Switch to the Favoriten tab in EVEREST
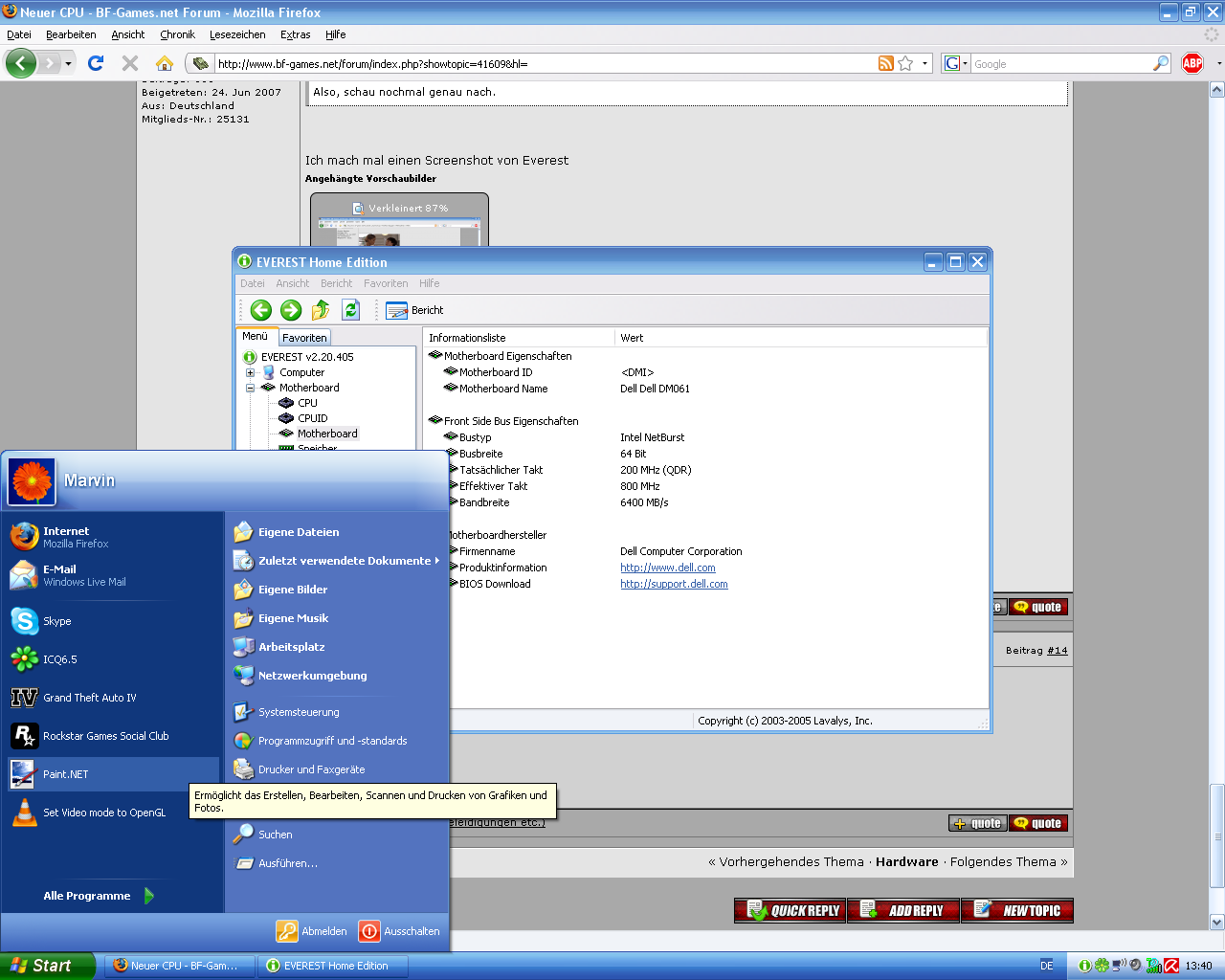Screen dimensions: 1225x980 304,338
